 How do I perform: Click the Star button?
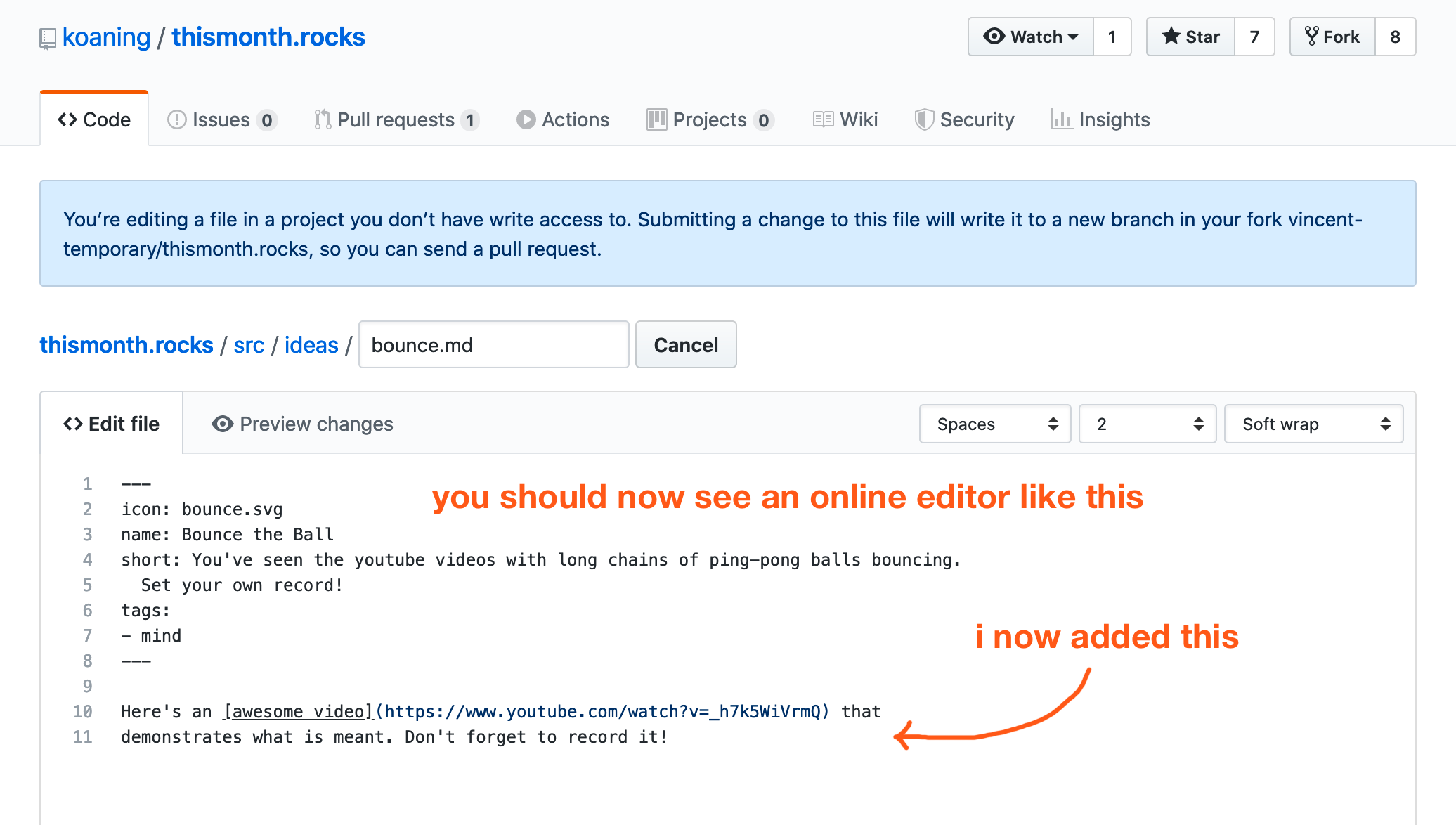tap(1190, 37)
